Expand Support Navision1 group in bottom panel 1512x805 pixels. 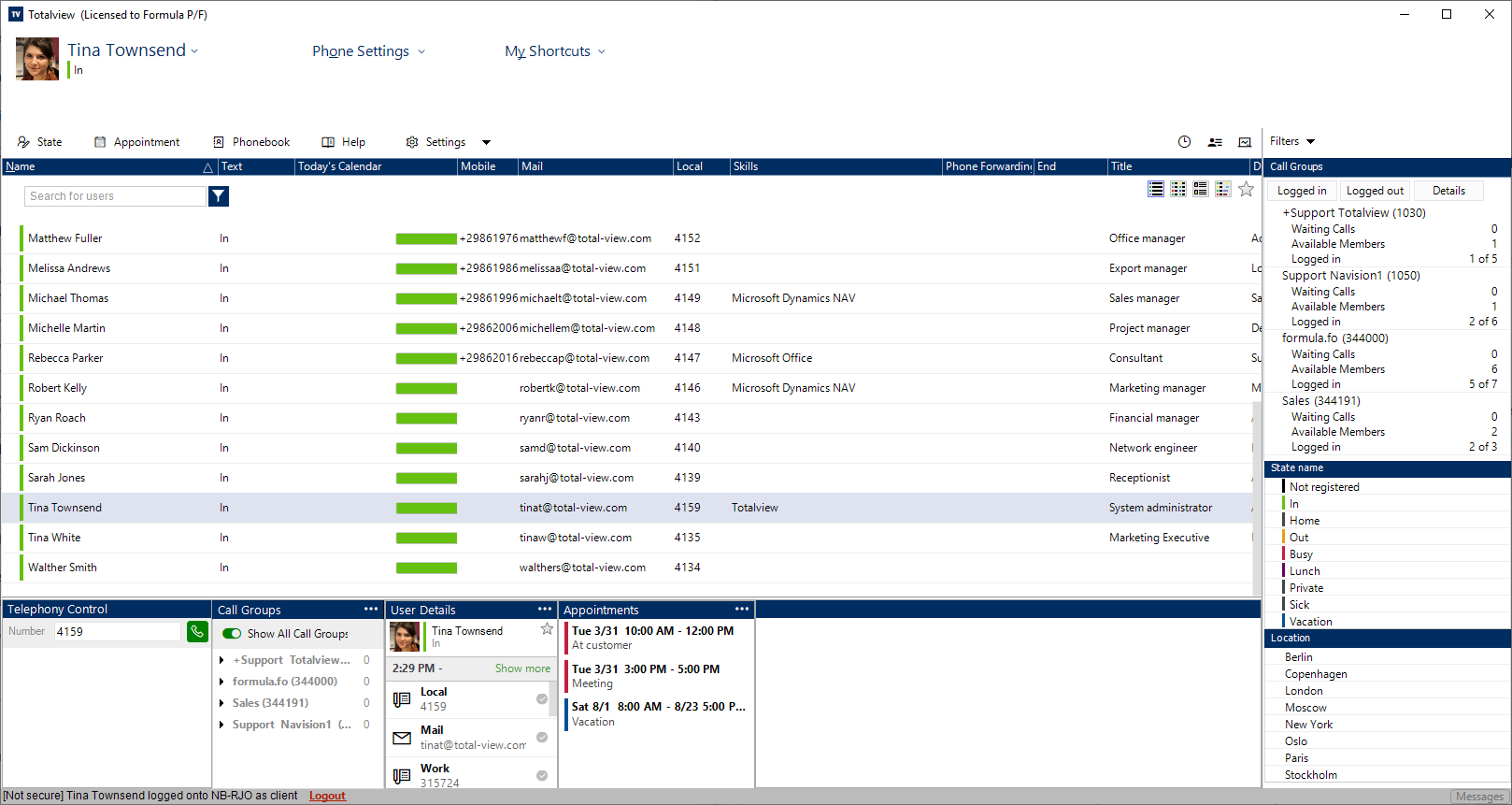click(x=221, y=725)
